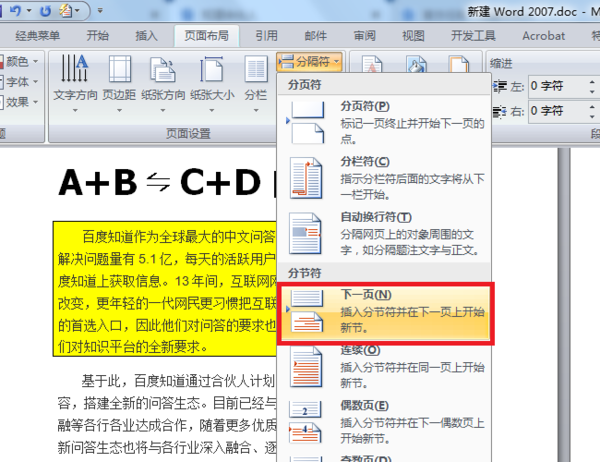Click the 纸张方向 icon

tap(163, 70)
